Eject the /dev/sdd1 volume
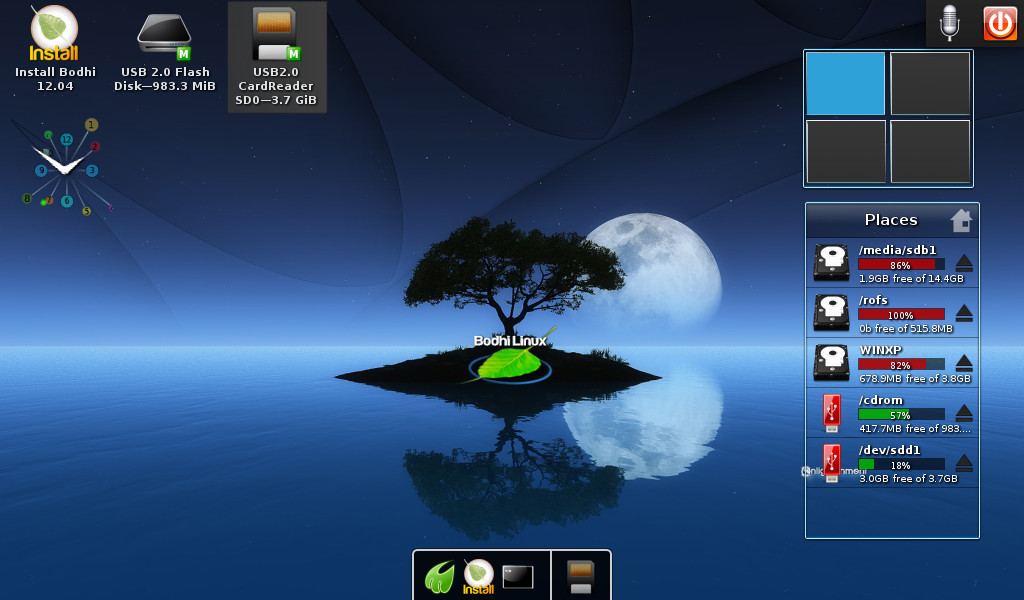This screenshot has height=600, width=1024. 964,464
